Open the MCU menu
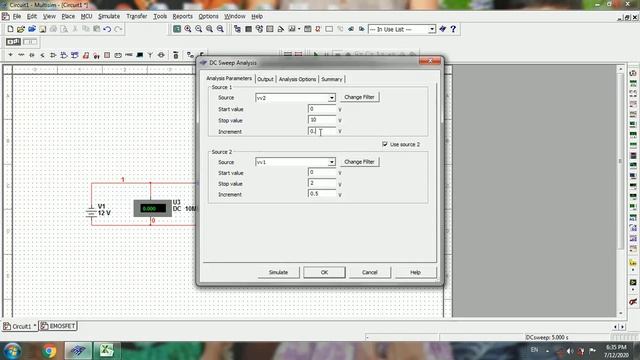The height and width of the screenshot is (360, 640). tap(86, 16)
